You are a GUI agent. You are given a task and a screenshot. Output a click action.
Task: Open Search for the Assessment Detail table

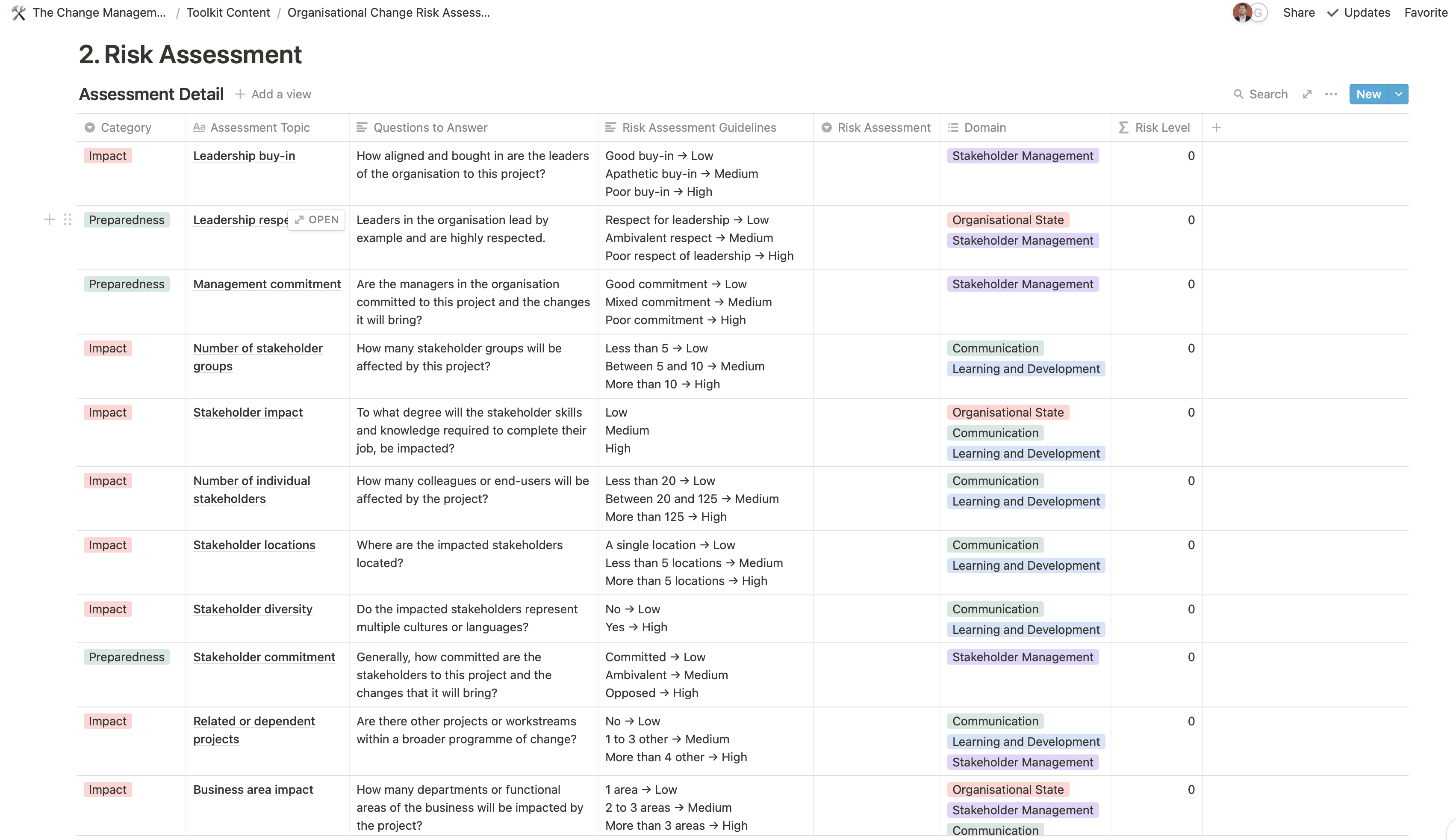[x=1261, y=94]
